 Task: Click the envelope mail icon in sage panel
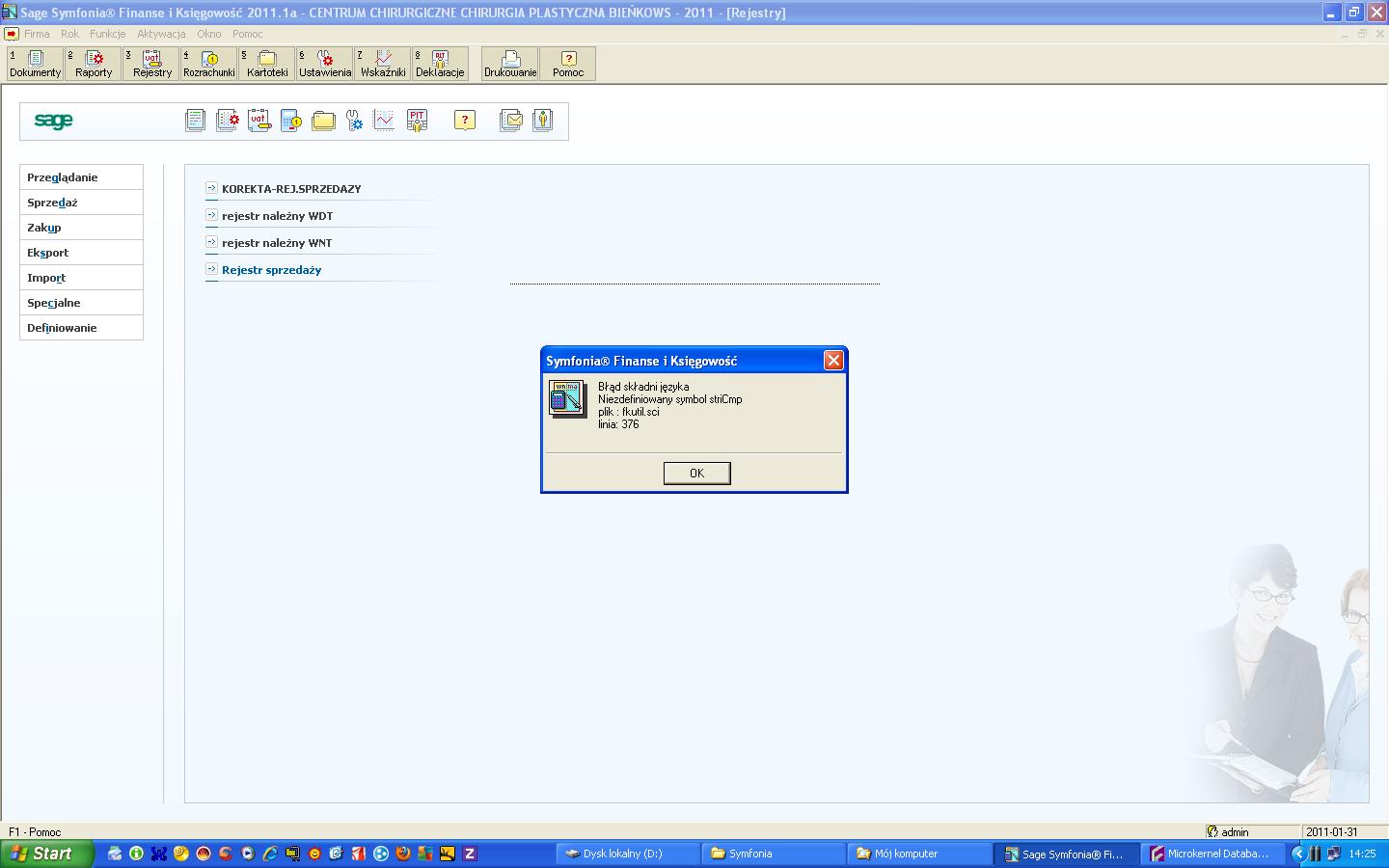[x=511, y=121]
